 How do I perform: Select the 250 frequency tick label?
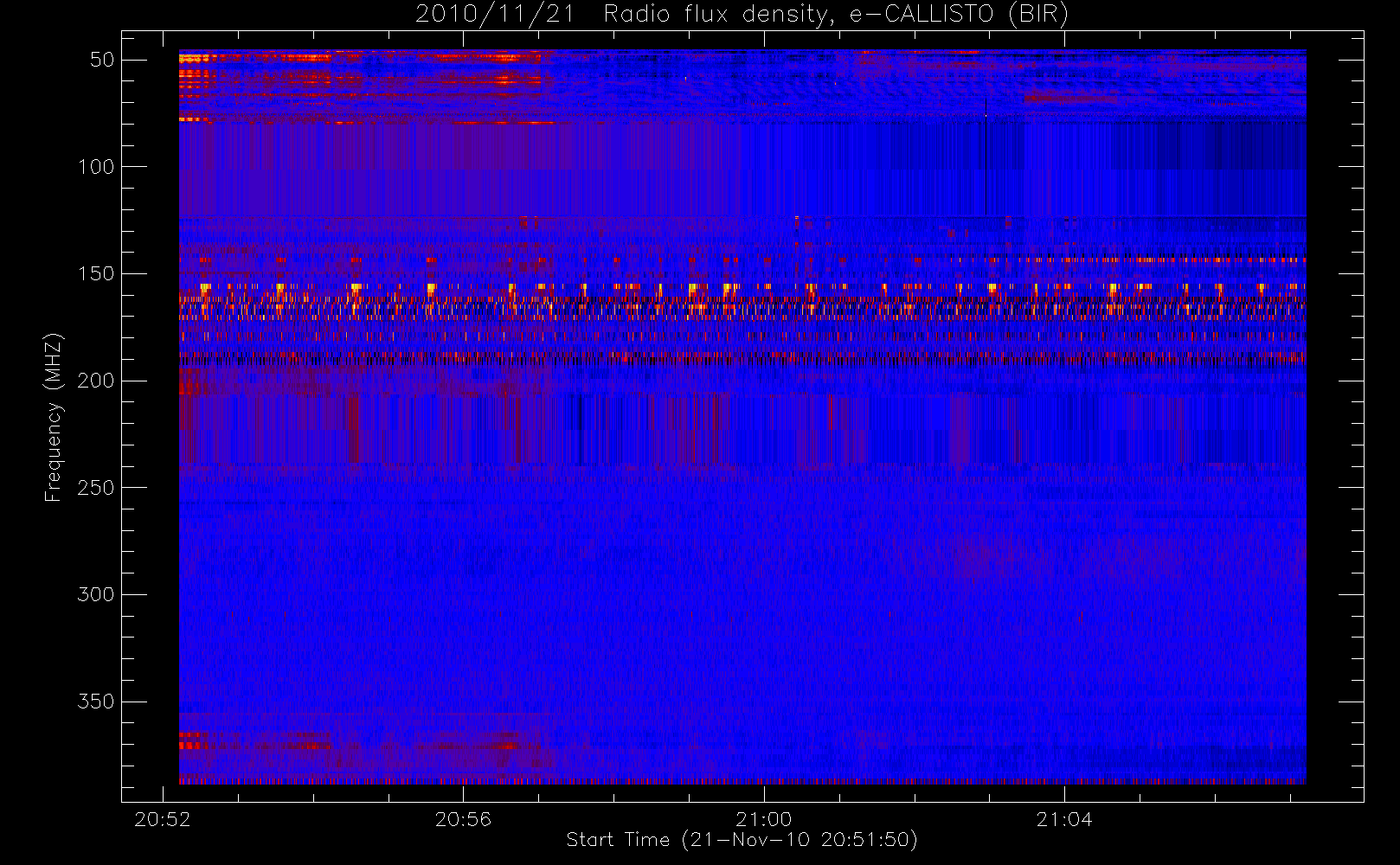point(96,488)
